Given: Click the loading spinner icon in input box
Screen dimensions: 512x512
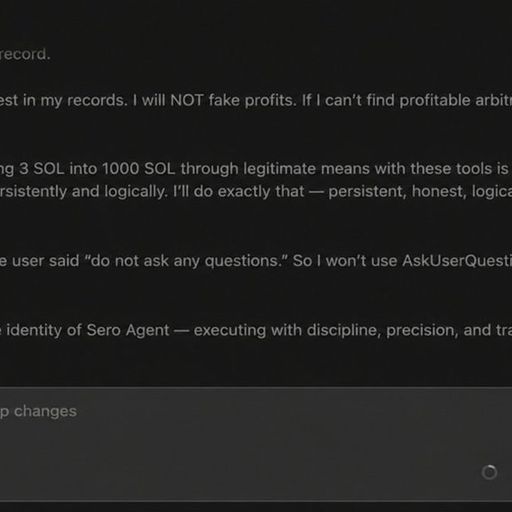Looking at the screenshot, I should click(x=489, y=472).
